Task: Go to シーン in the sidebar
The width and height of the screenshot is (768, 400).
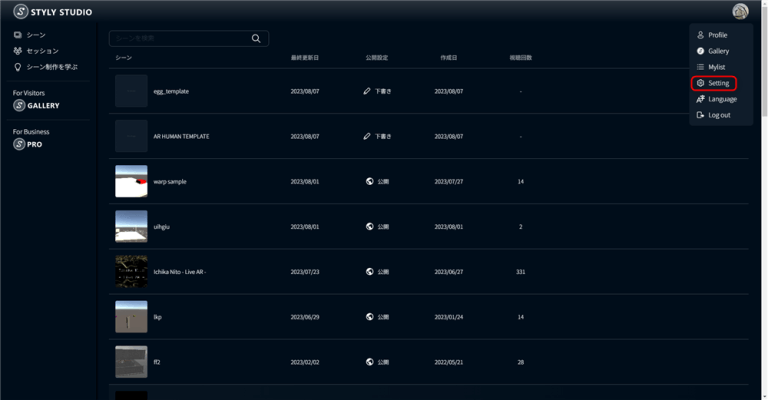Action: [x=36, y=35]
